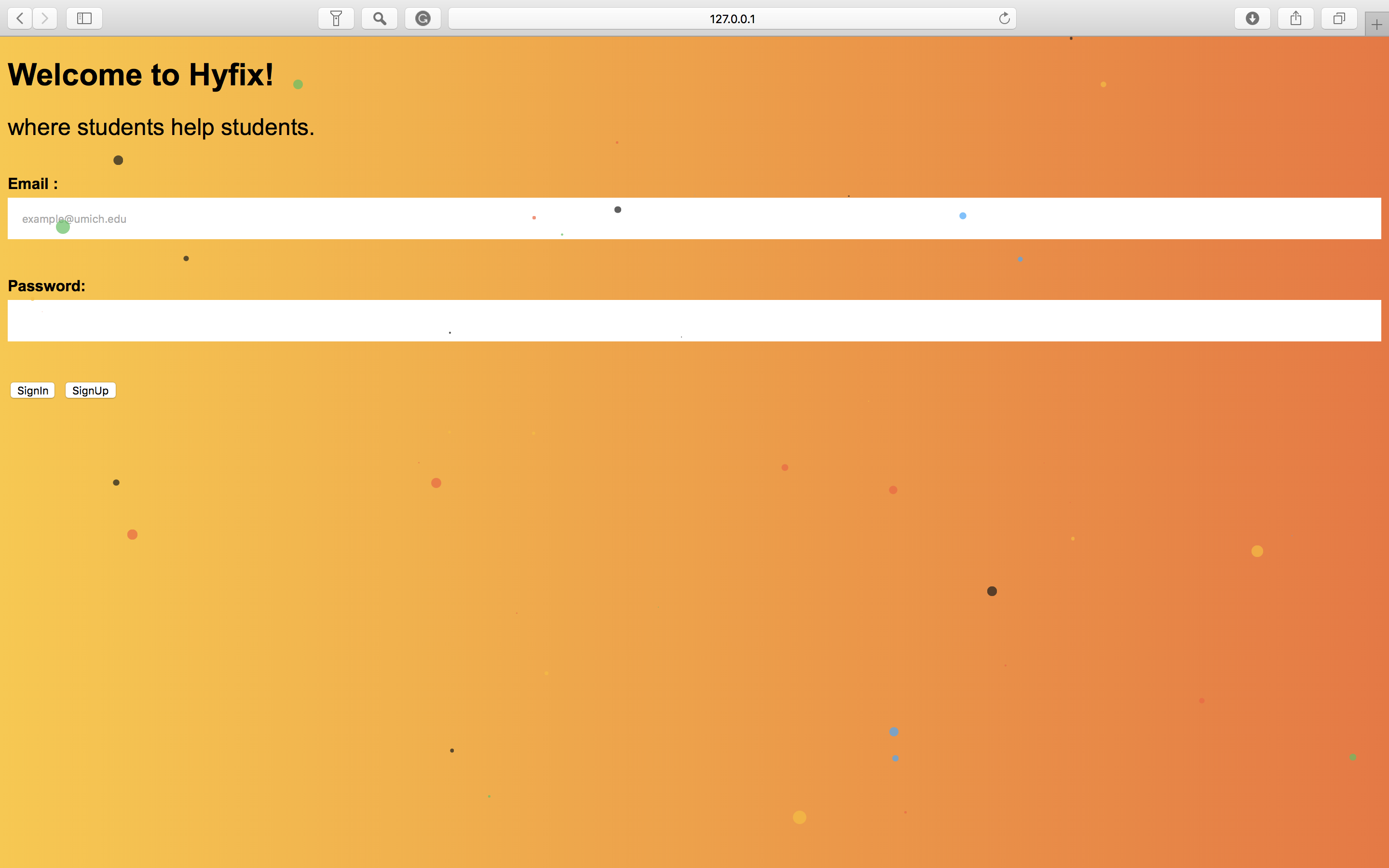Click the Password input field
Screen dimensions: 1389x868
click(694, 321)
